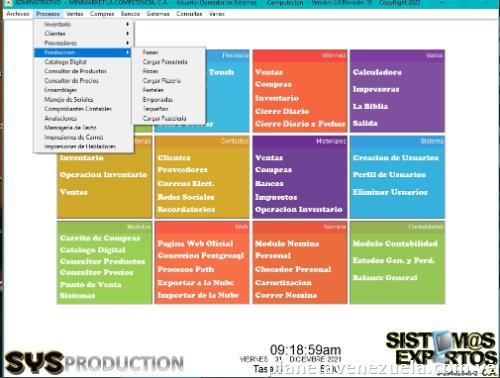Open the Ventas menu in the menu bar

75,14
